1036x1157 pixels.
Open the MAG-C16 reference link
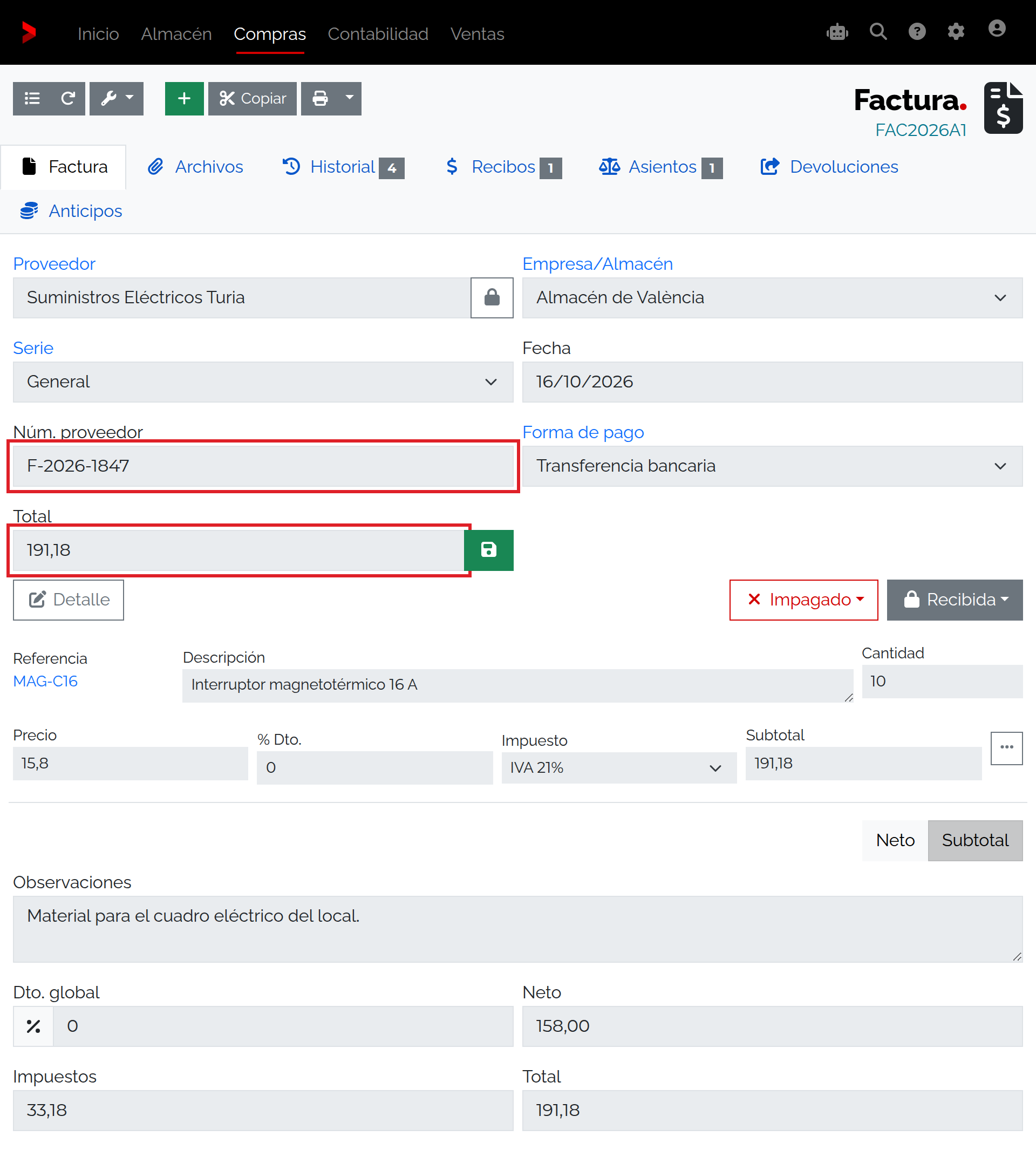[45, 681]
